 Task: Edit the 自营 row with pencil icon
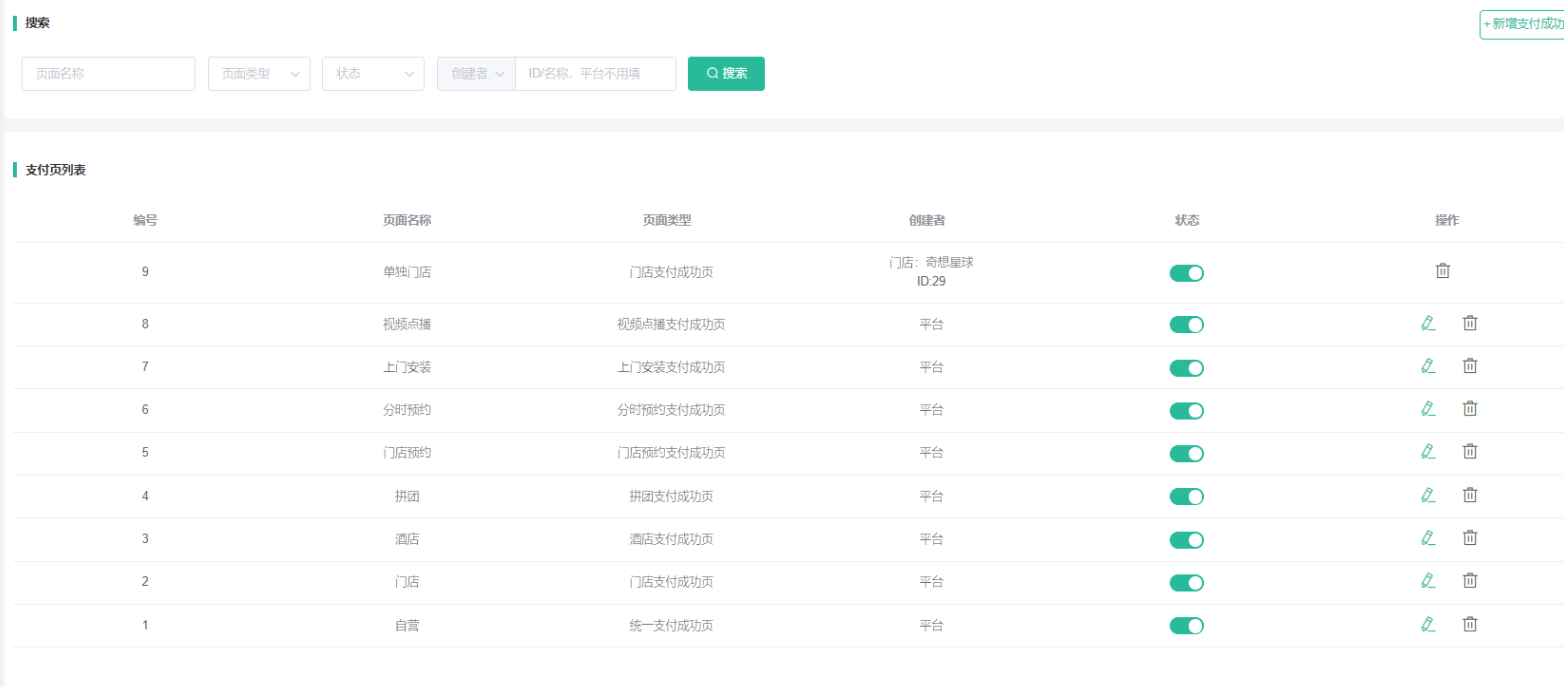[x=1428, y=625]
